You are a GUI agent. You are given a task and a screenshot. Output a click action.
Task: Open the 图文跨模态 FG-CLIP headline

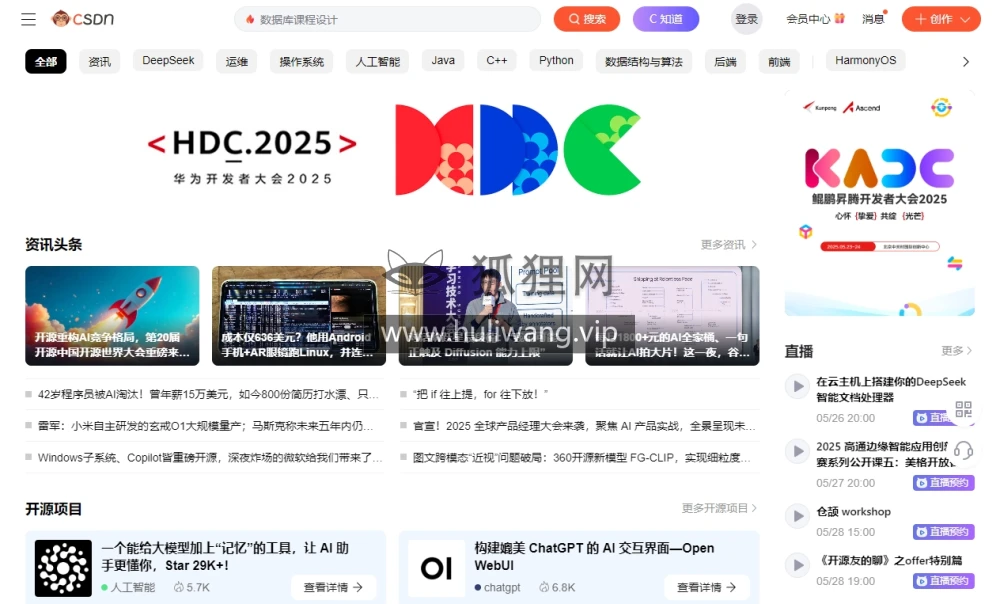(581, 458)
